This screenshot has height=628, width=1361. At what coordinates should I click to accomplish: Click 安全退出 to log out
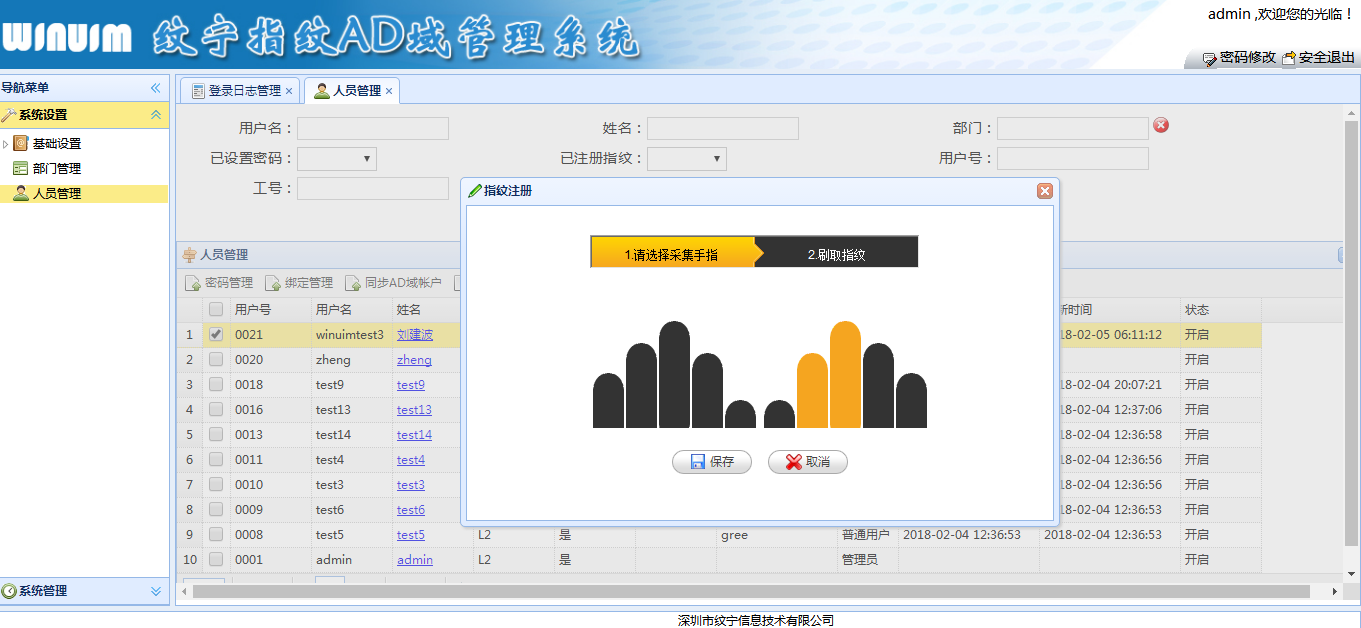point(1318,58)
